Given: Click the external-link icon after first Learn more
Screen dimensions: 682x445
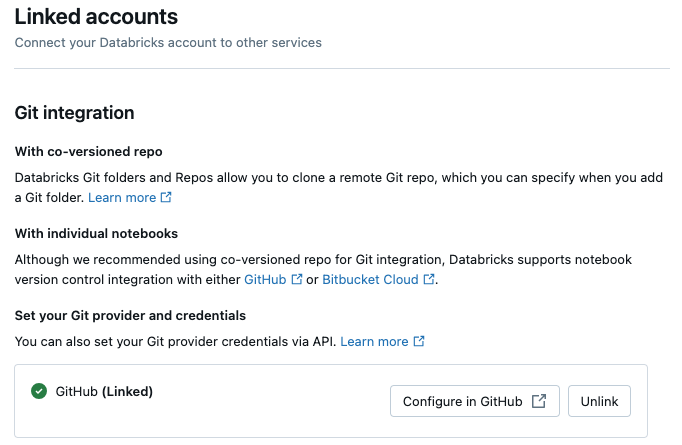Looking at the screenshot, I should (x=166, y=198).
